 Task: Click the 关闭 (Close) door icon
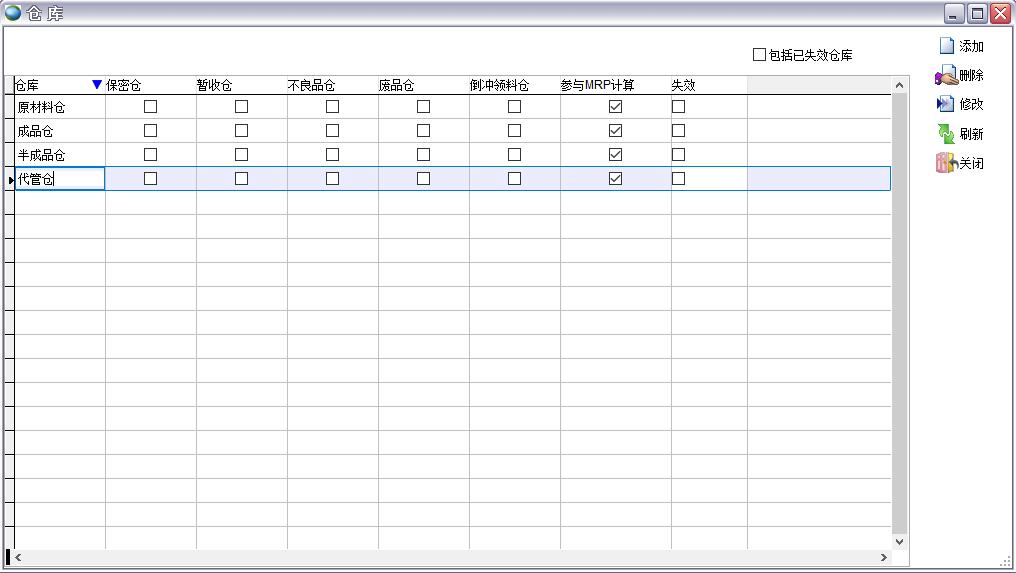pyautogui.click(x=946, y=163)
